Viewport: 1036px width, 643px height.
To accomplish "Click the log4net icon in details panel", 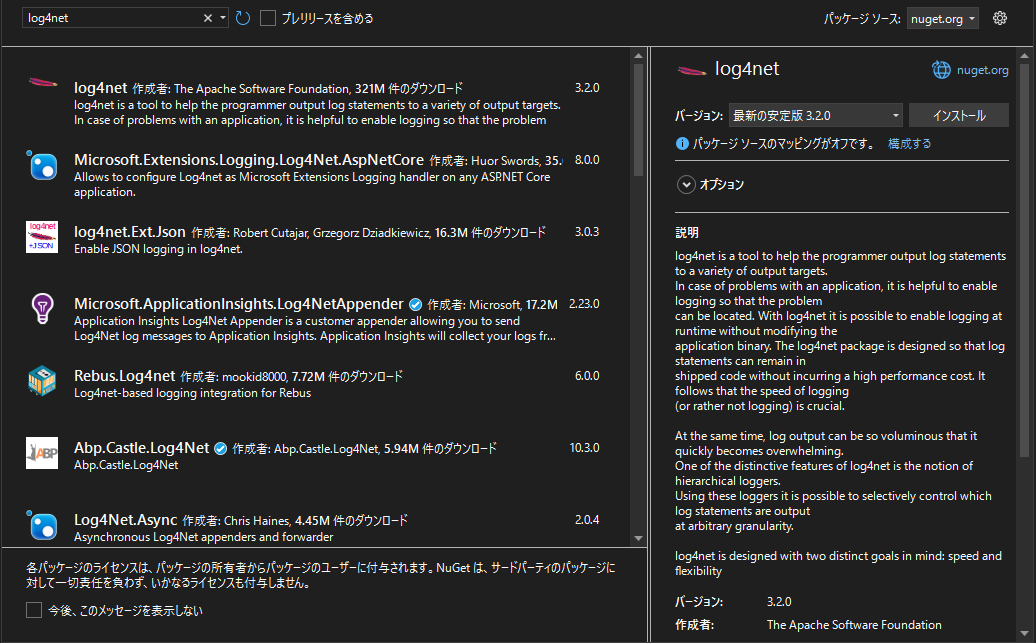I will coord(692,70).
